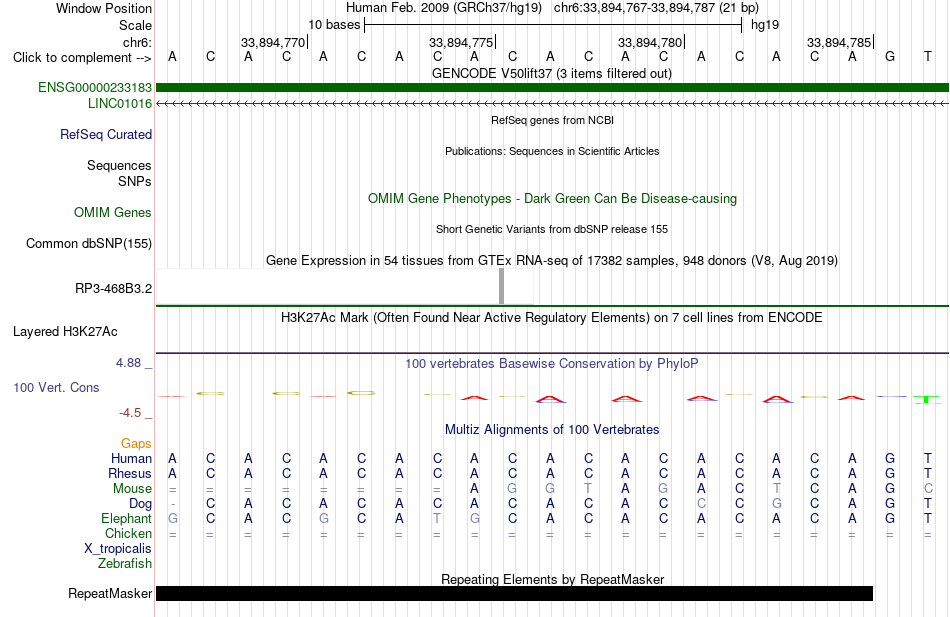The height and width of the screenshot is (617, 950).
Task: Click the green T in the PhyloP conservation logo
Action: [x=927, y=399]
